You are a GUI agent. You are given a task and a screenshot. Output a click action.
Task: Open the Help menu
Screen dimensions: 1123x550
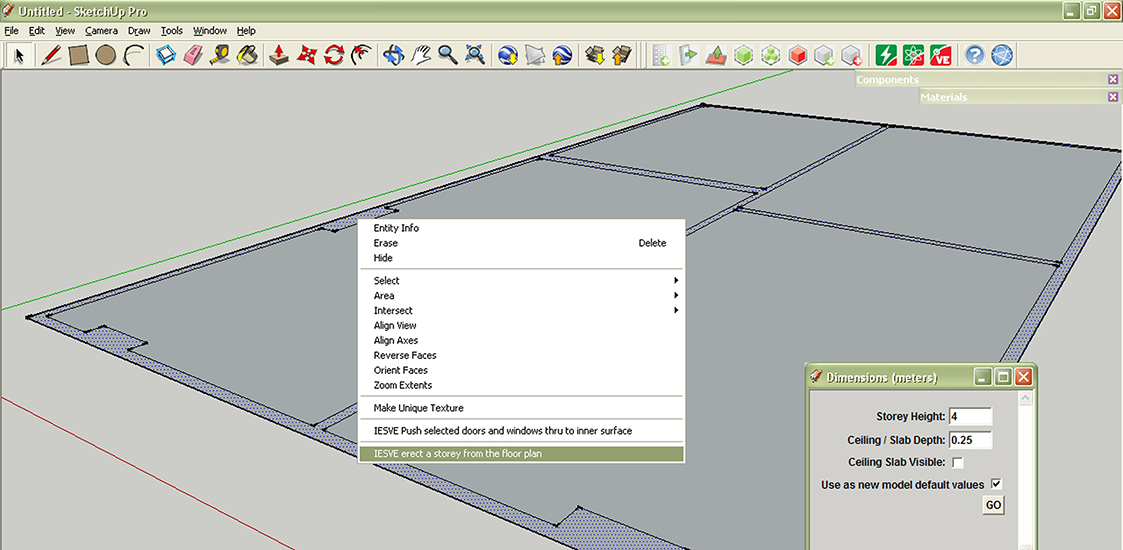pos(246,31)
